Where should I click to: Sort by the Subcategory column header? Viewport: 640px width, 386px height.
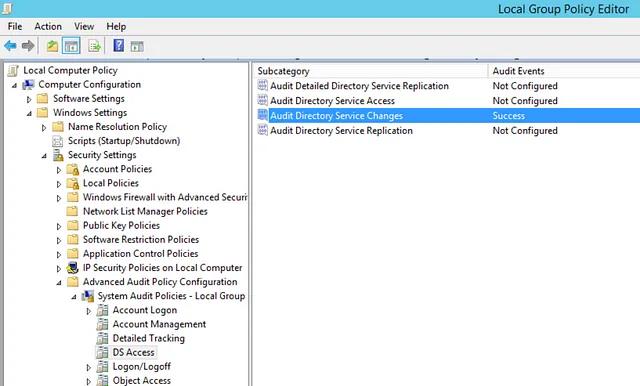pos(370,71)
